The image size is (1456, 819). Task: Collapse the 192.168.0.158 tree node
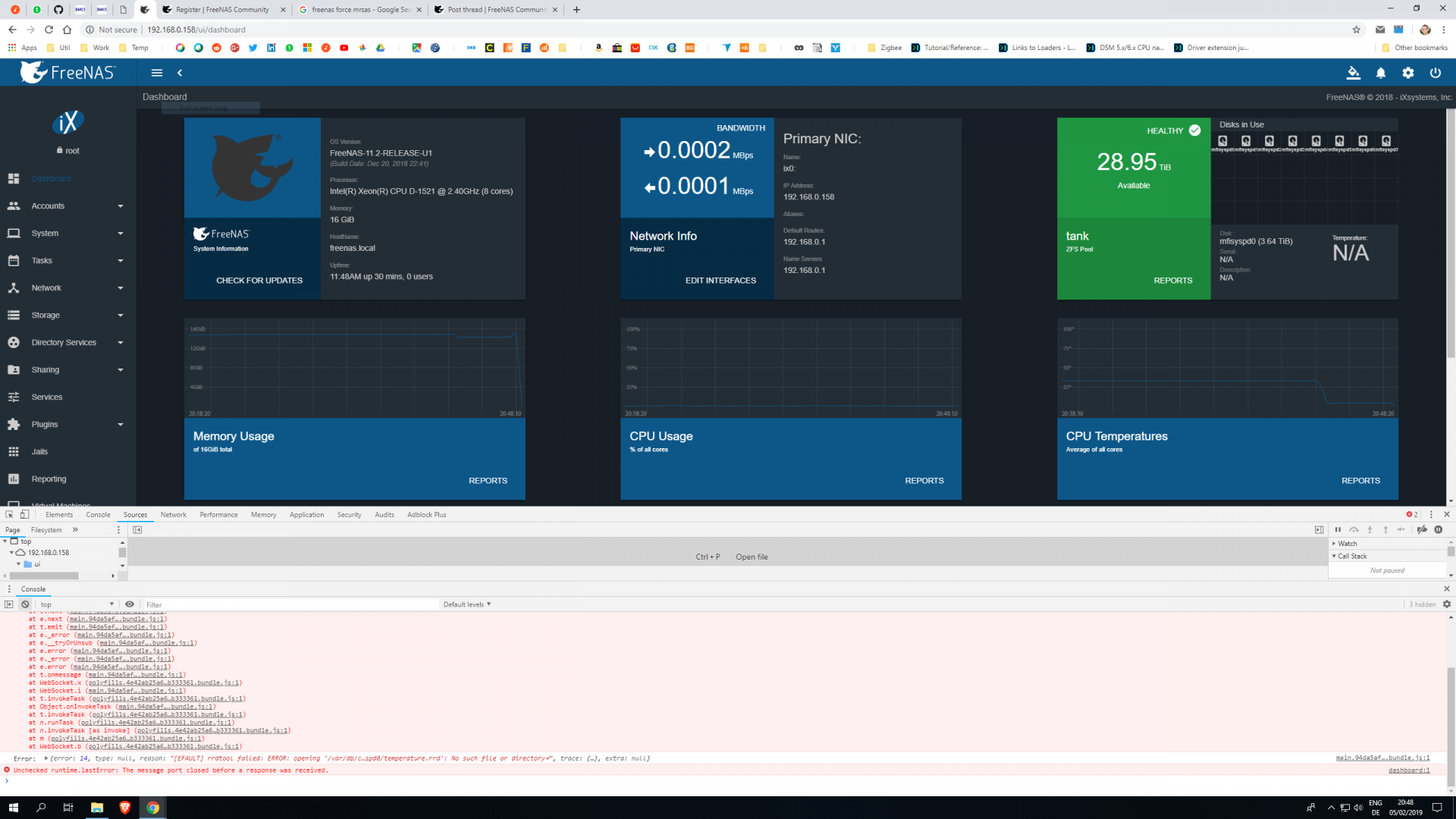11,553
